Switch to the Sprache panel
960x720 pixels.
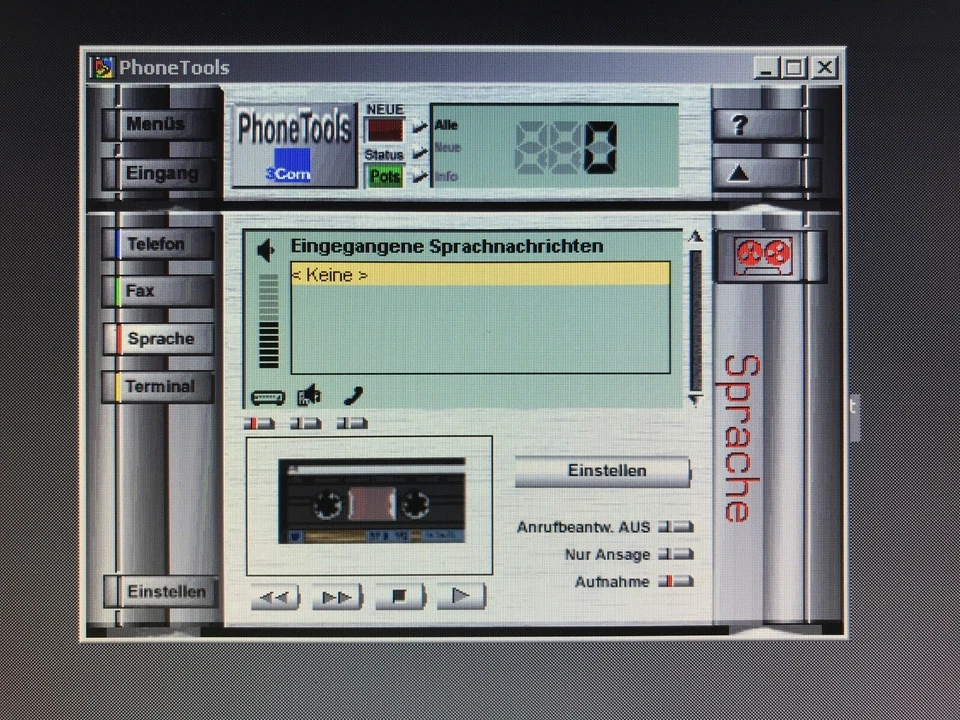click(158, 339)
